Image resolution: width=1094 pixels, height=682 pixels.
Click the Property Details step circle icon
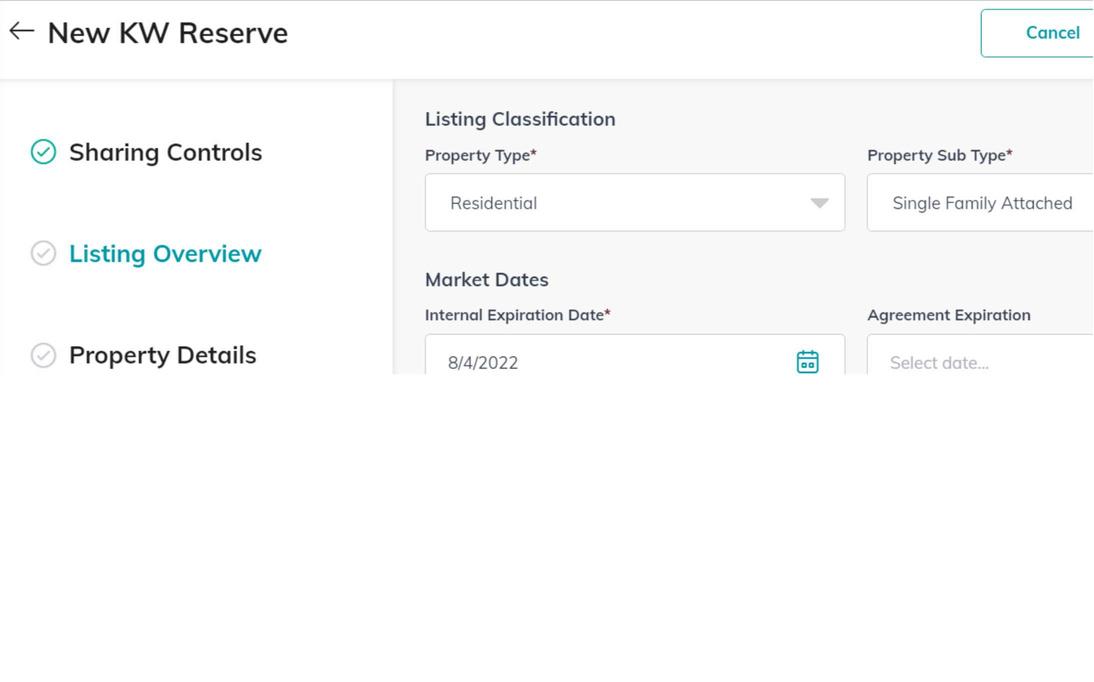click(43, 355)
